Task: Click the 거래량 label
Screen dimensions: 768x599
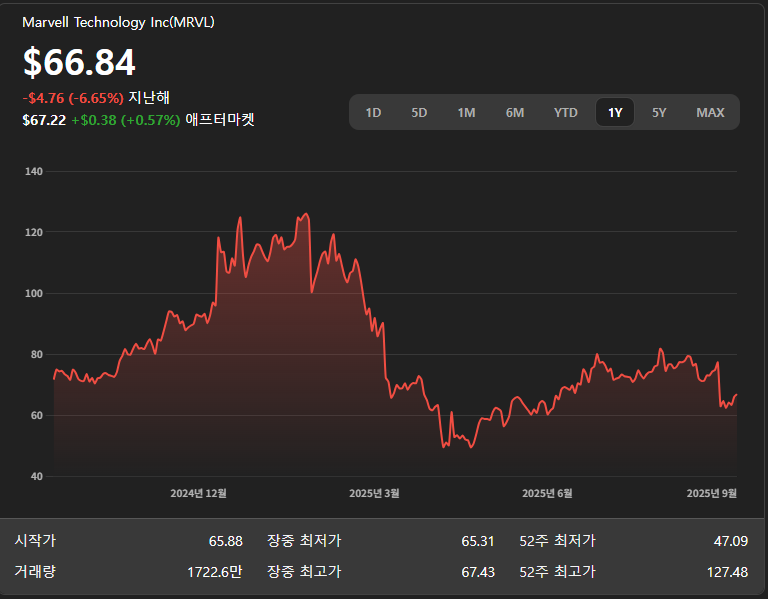Action: pos(35,572)
